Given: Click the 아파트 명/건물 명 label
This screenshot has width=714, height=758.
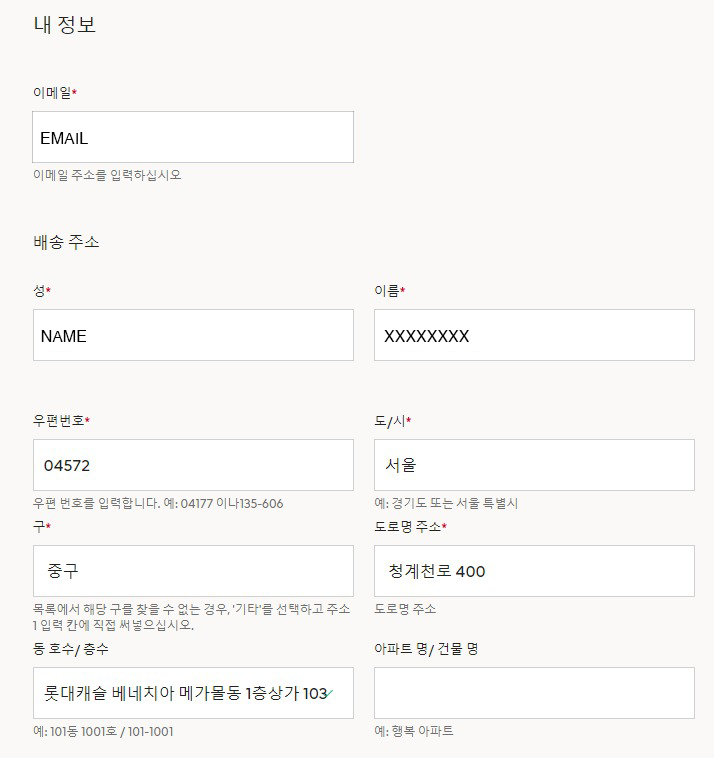Looking at the screenshot, I should [x=426, y=649].
